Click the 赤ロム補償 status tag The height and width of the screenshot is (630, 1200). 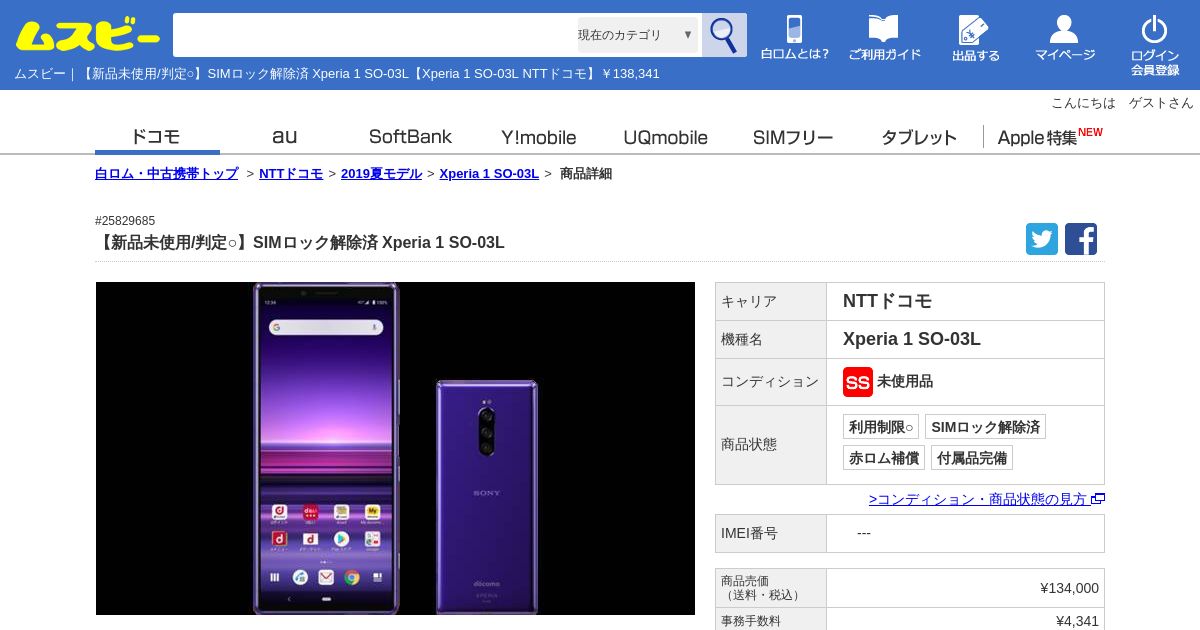[884, 458]
